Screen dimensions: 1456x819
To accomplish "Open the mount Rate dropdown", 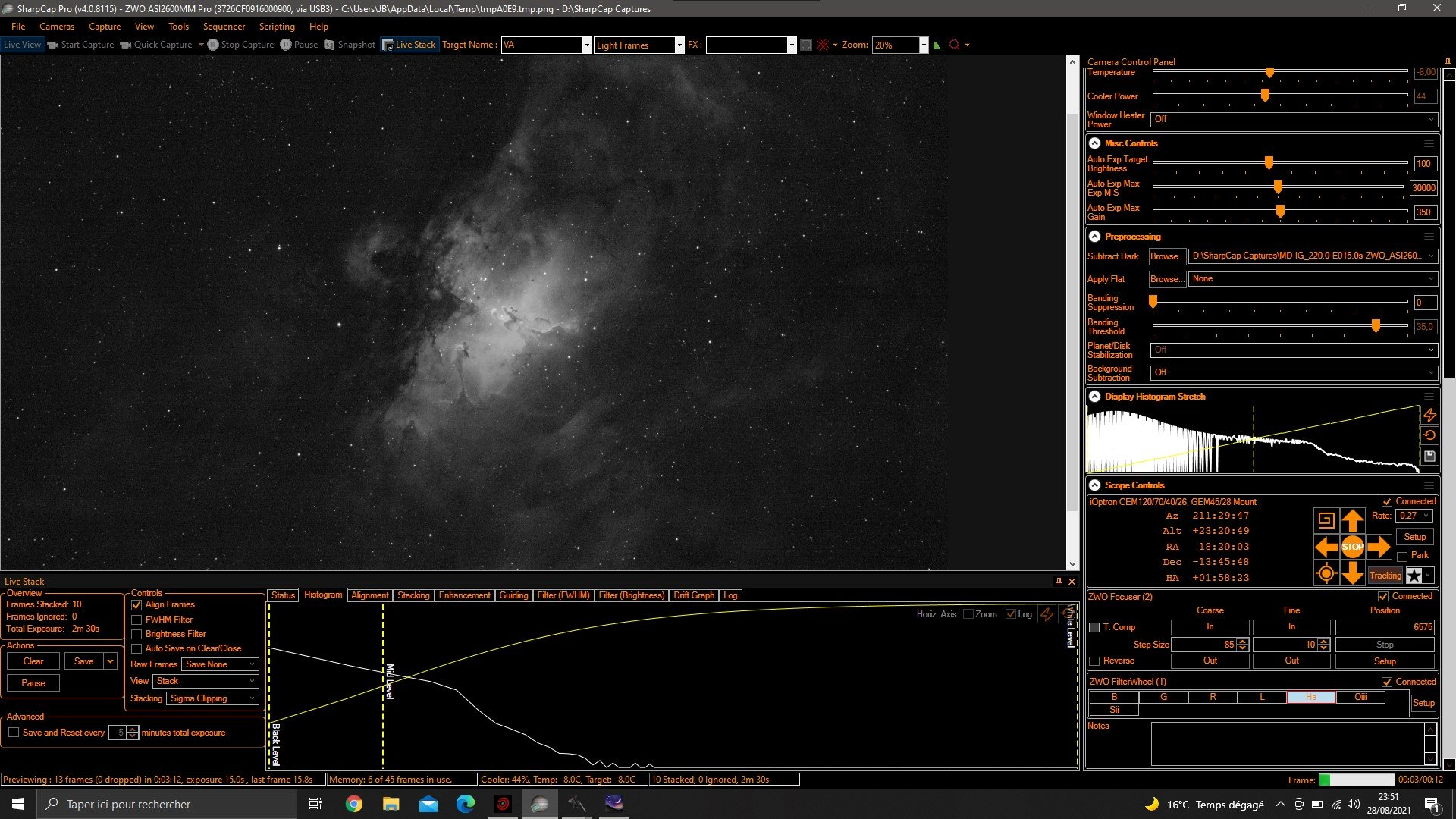I will (x=1414, y=516).
